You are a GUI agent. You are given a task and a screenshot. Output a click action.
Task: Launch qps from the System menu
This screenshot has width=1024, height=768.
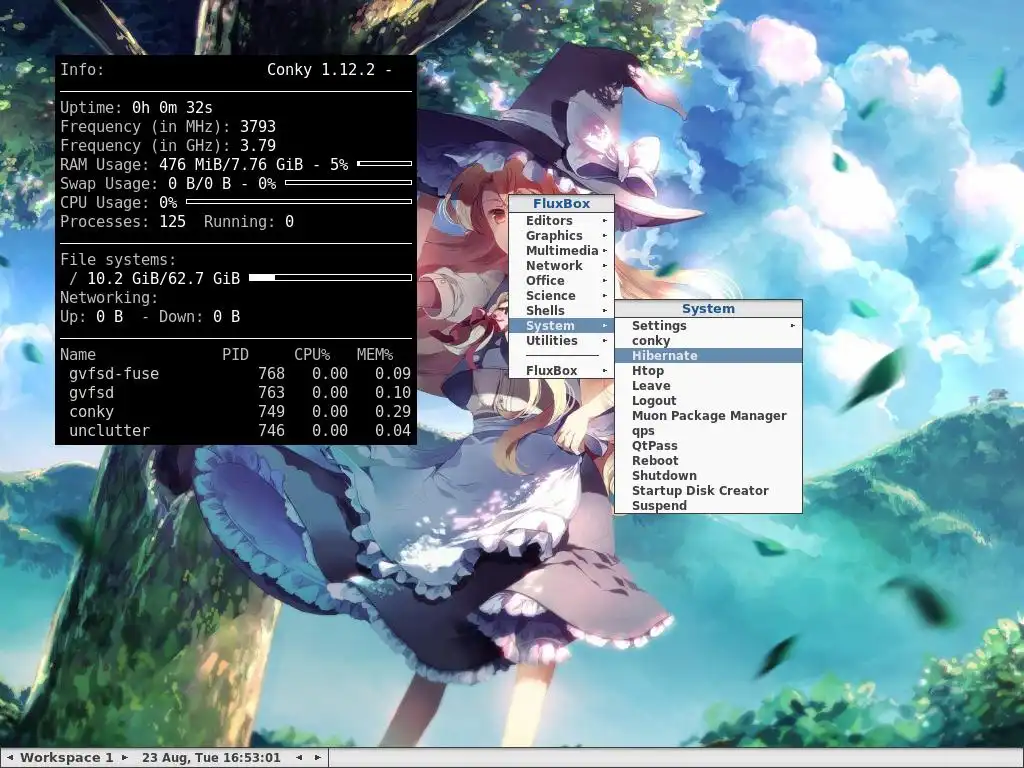coord(708,430)
